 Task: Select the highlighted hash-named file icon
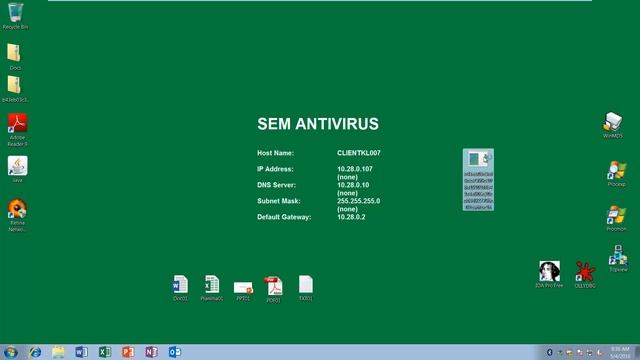click(x=478, y=180)
